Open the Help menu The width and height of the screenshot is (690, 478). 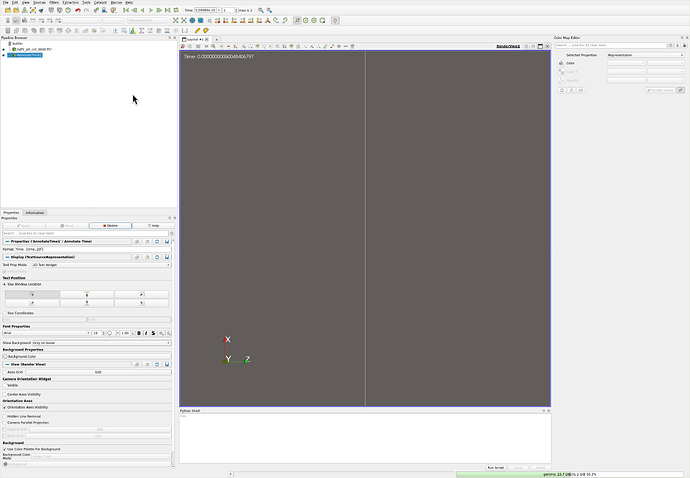129,3
